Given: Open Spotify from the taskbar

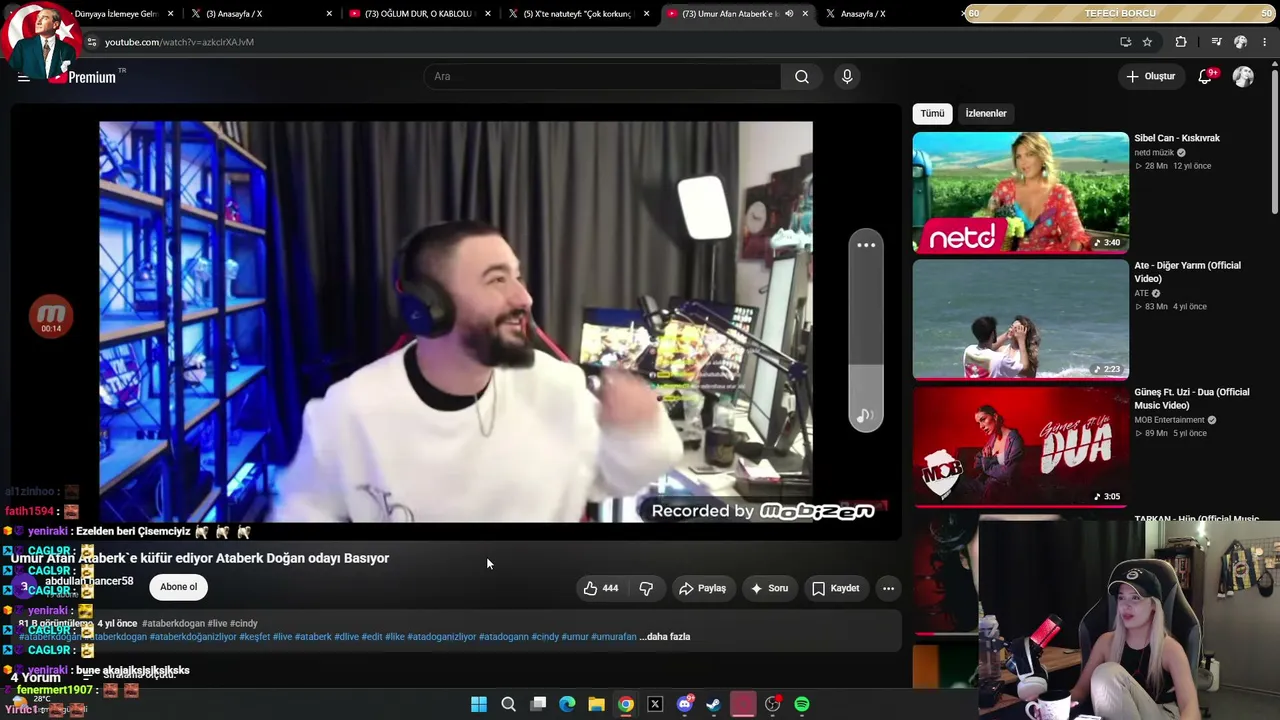Looking at the screenshot, I should coord(802,705).
